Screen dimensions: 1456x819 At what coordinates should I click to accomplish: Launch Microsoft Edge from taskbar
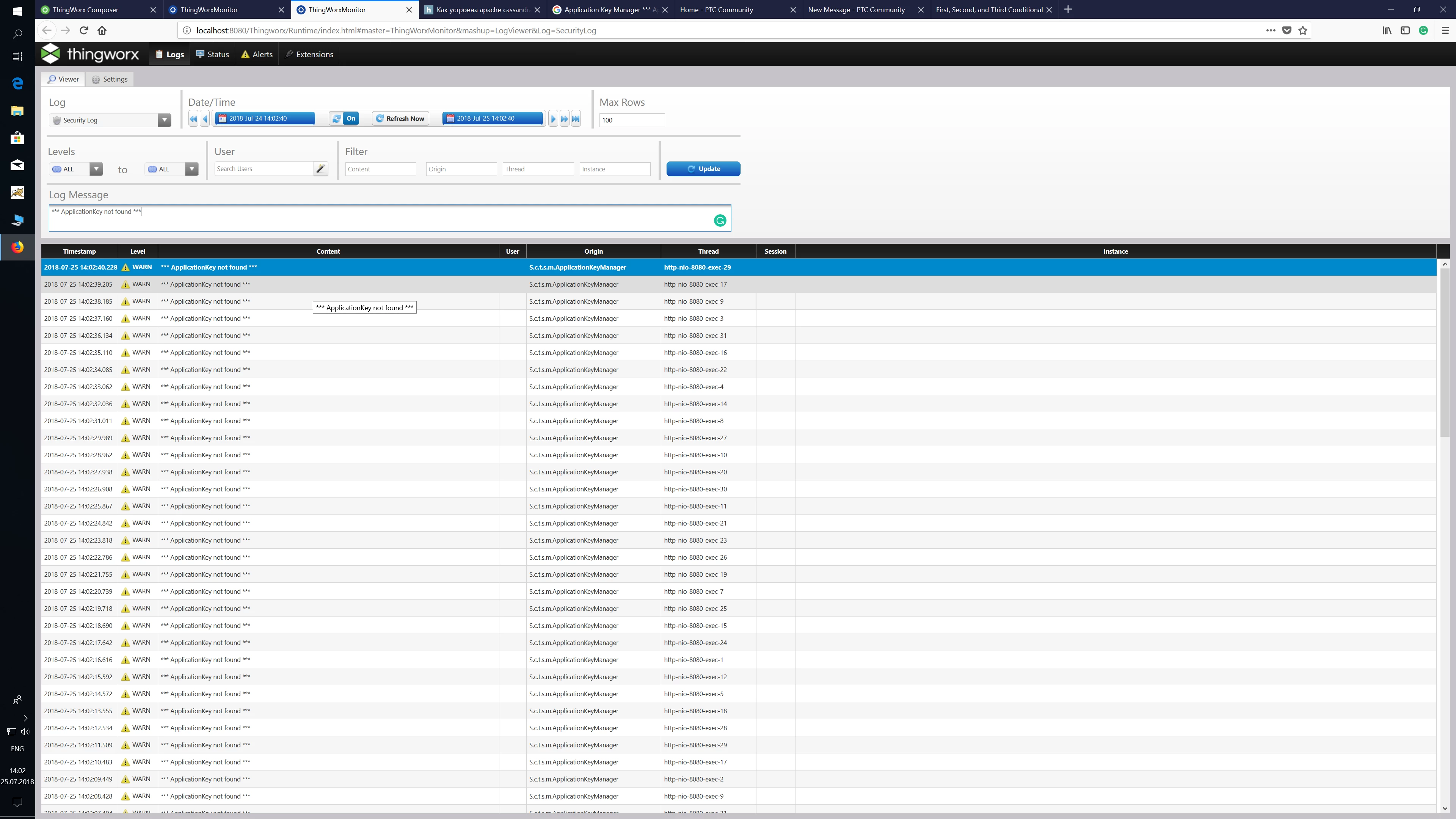tap(17, 83)
